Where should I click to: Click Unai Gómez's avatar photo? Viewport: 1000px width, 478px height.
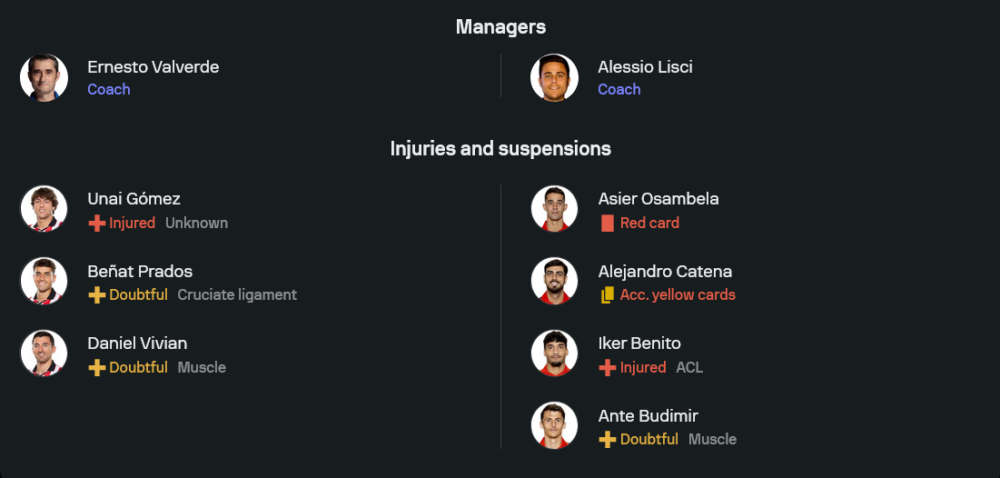44,210
